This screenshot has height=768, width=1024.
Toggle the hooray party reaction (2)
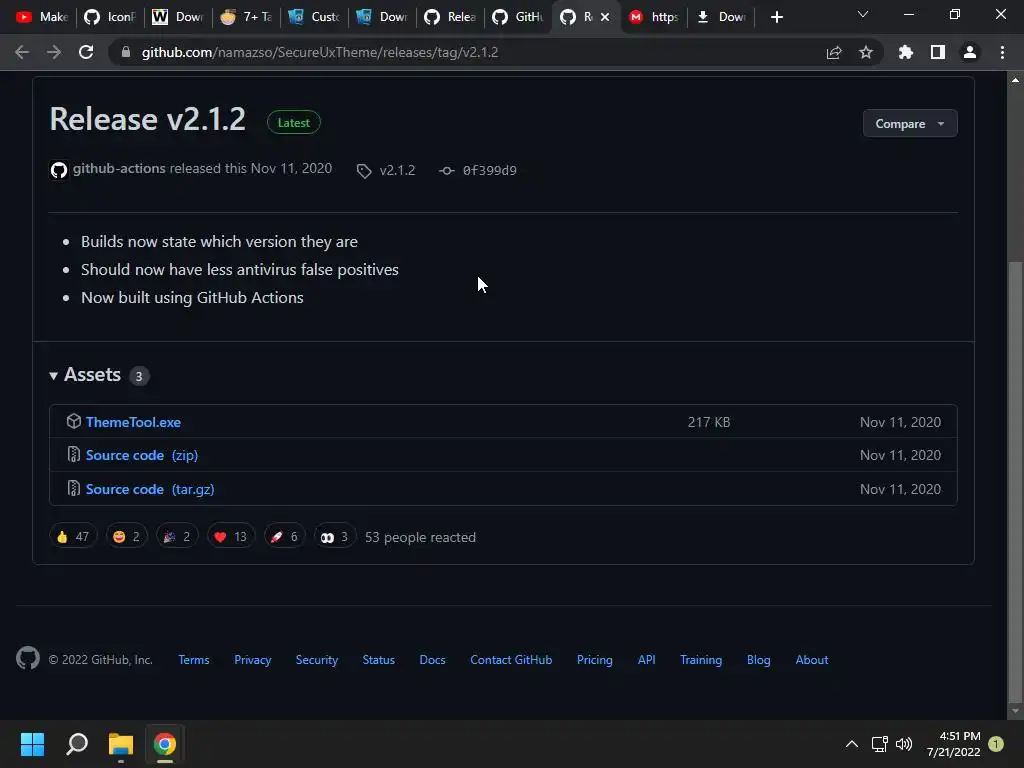177,536
